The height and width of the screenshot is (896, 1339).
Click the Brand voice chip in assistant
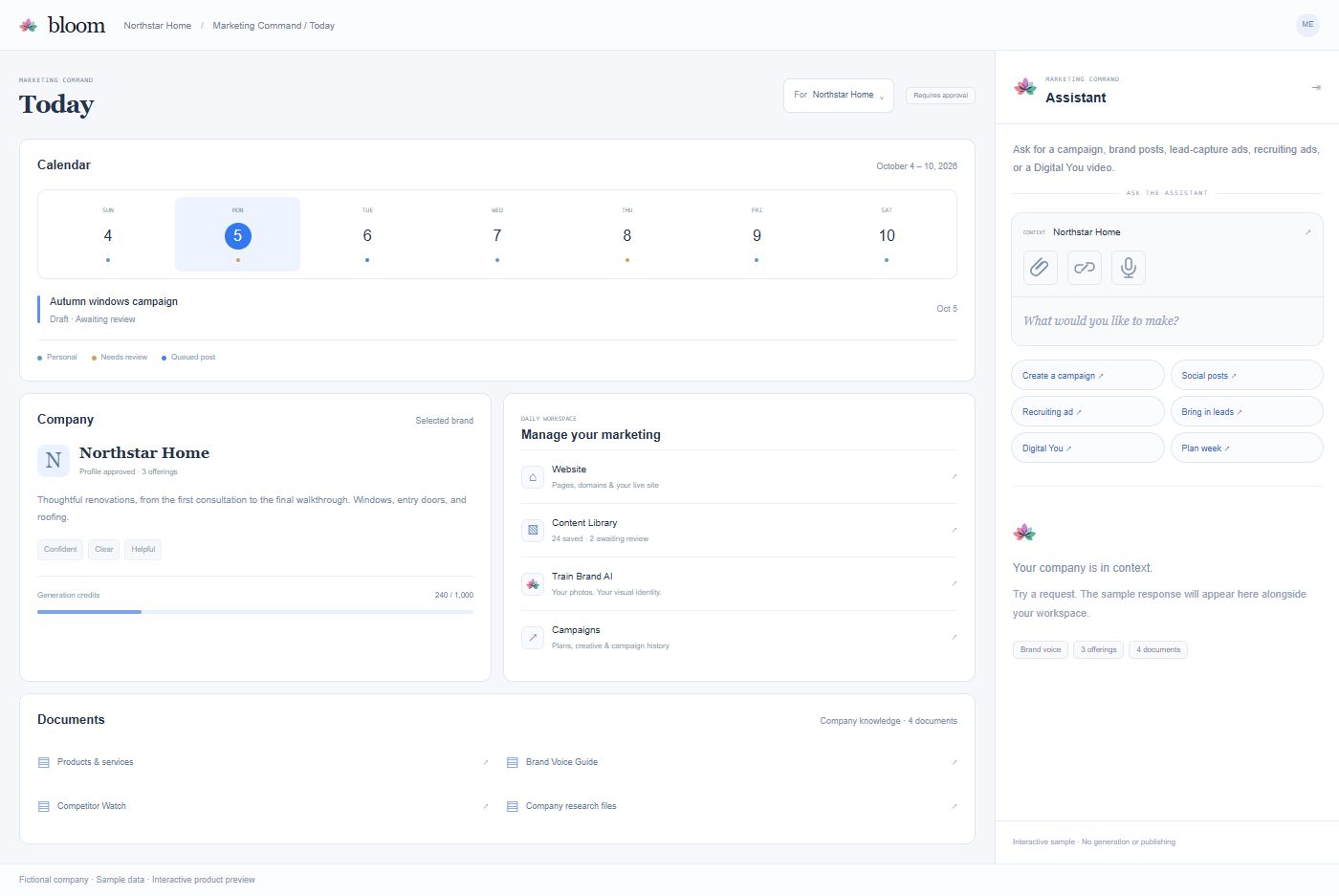click(x=1041, y=649)
